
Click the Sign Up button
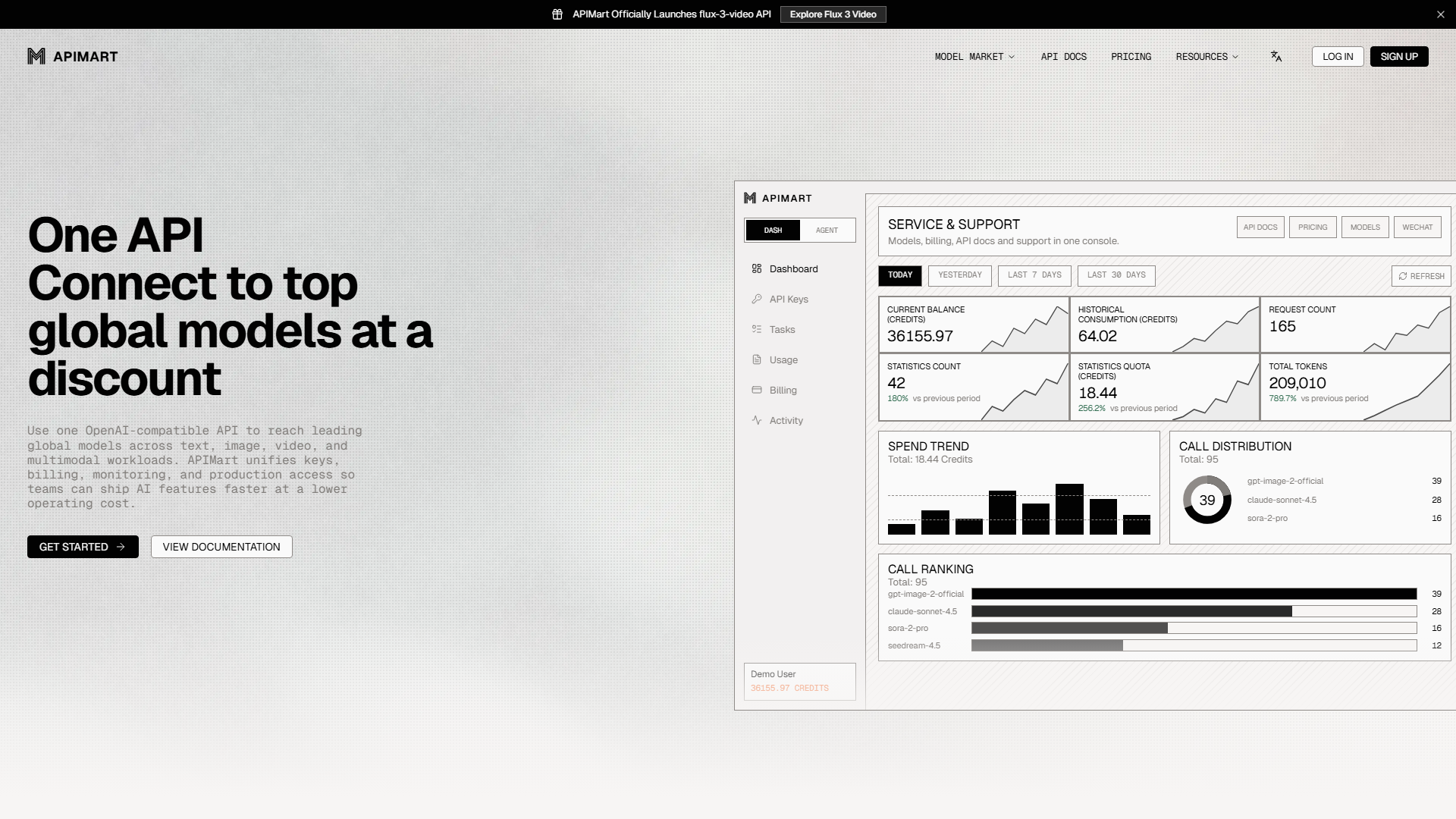1399,56
